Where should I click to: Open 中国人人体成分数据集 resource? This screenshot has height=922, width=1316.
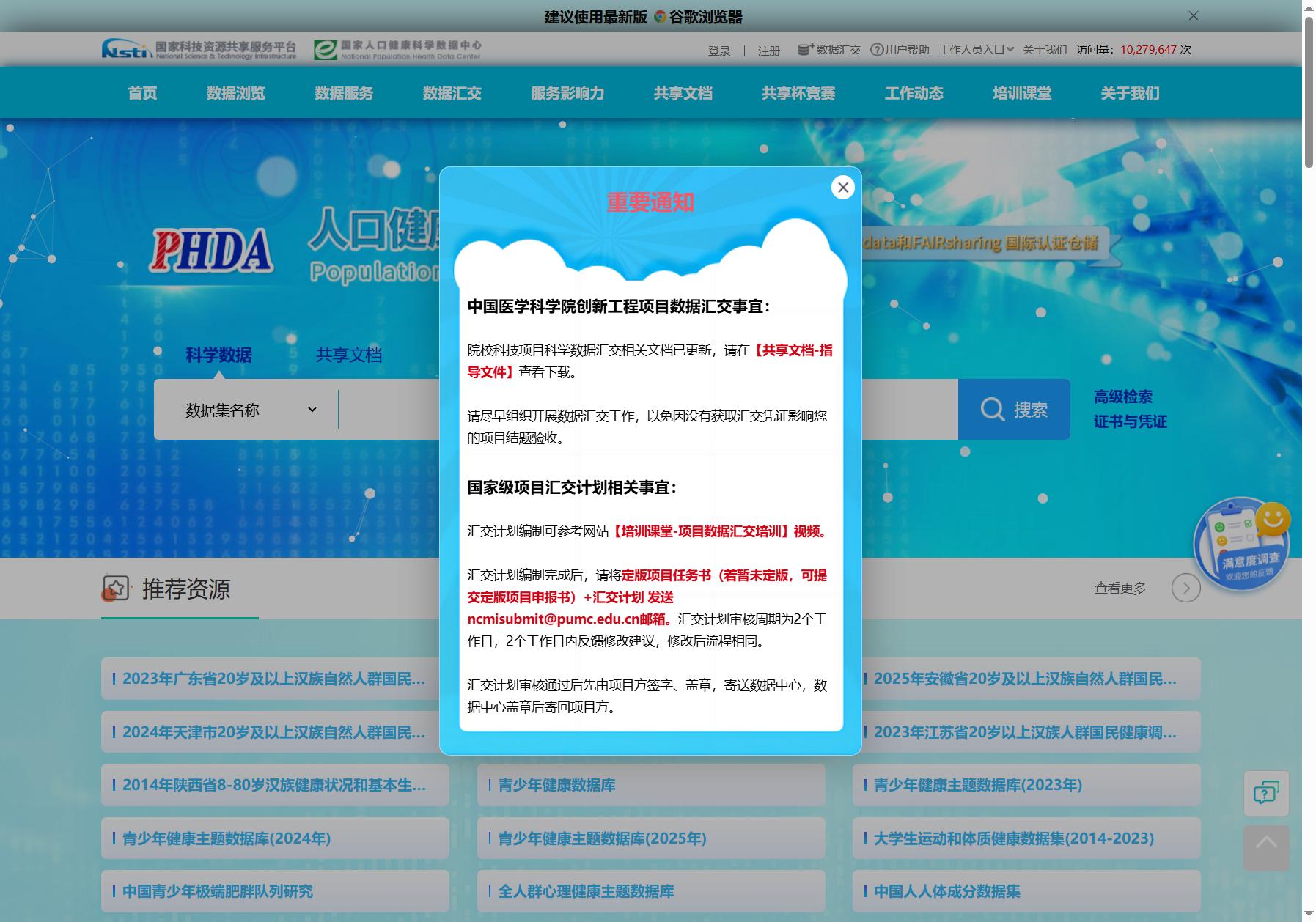(1026, 891)
